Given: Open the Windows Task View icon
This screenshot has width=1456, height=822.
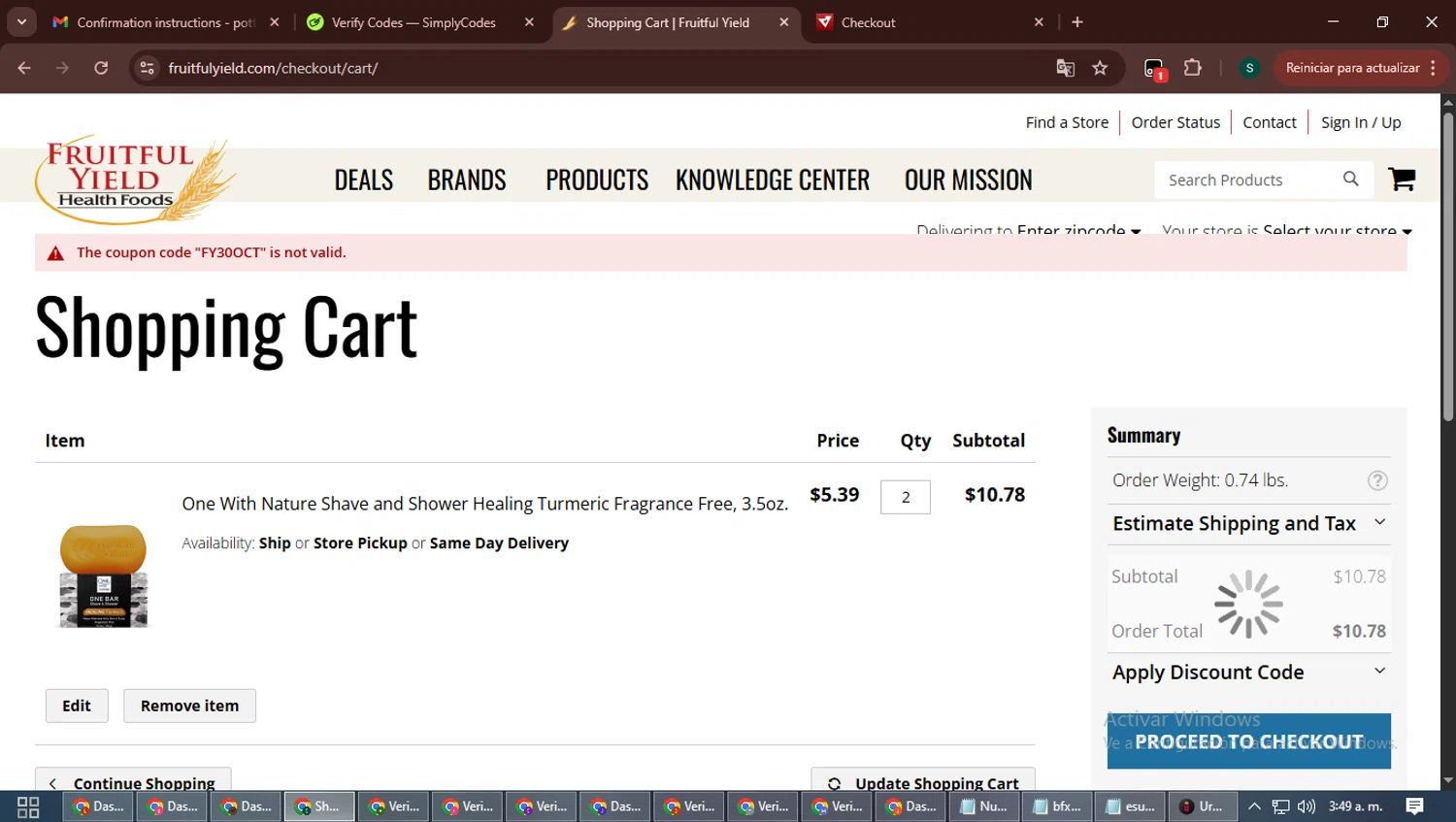Looking at the screenshot, I should [28, 806].
